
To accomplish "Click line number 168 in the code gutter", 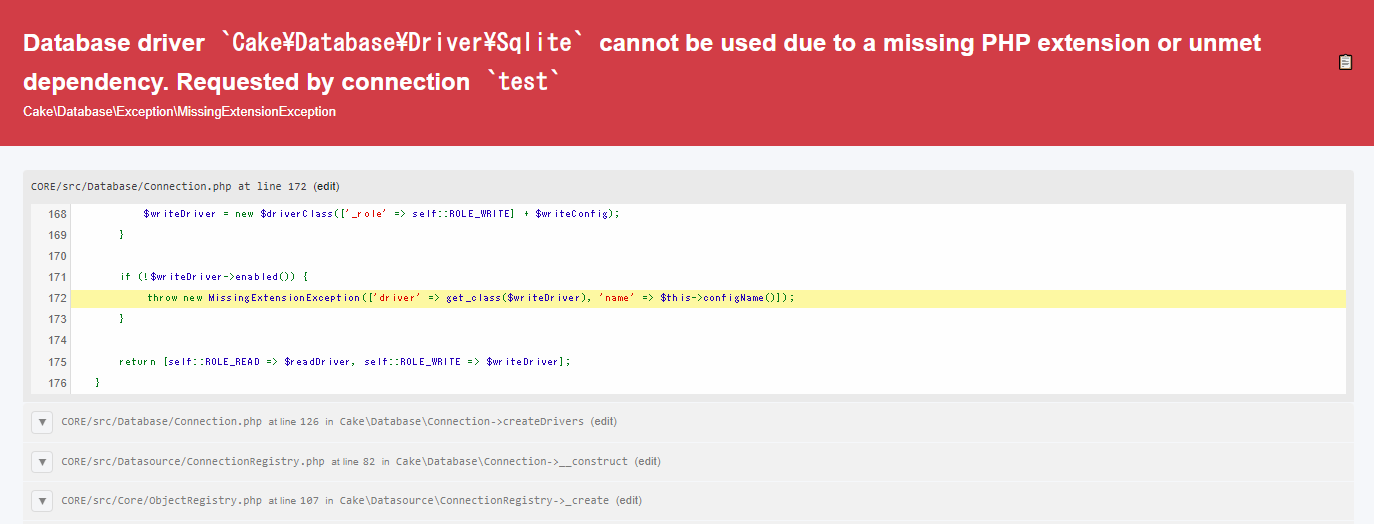I will [x=56, y=214].
